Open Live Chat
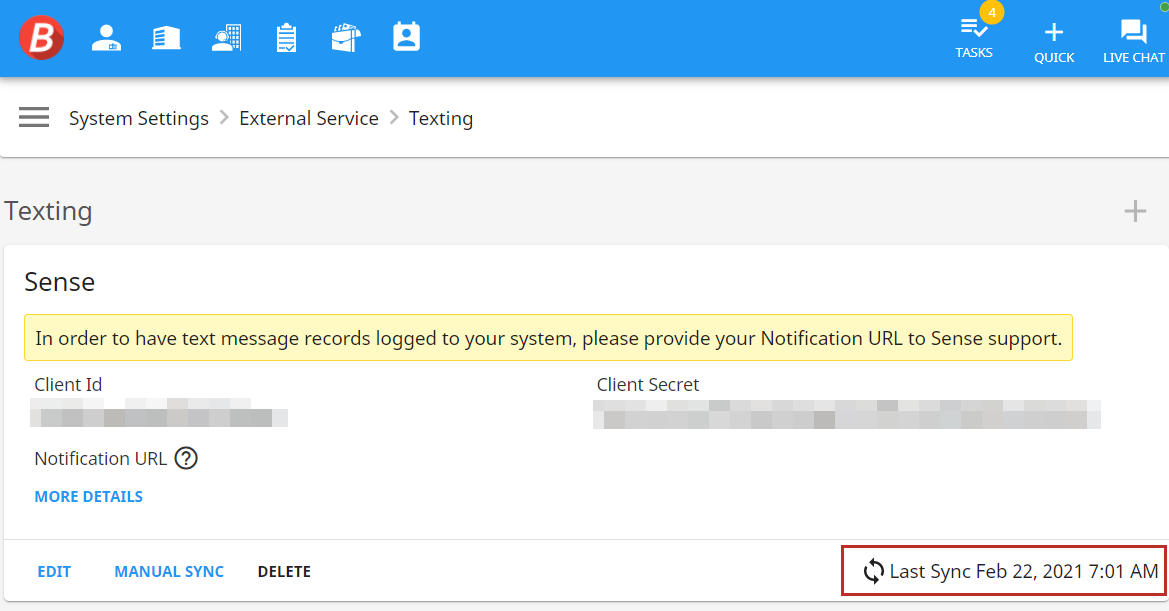This screenshot has height=611, width=1169. pyautogui.click(x=1133, y=40)
